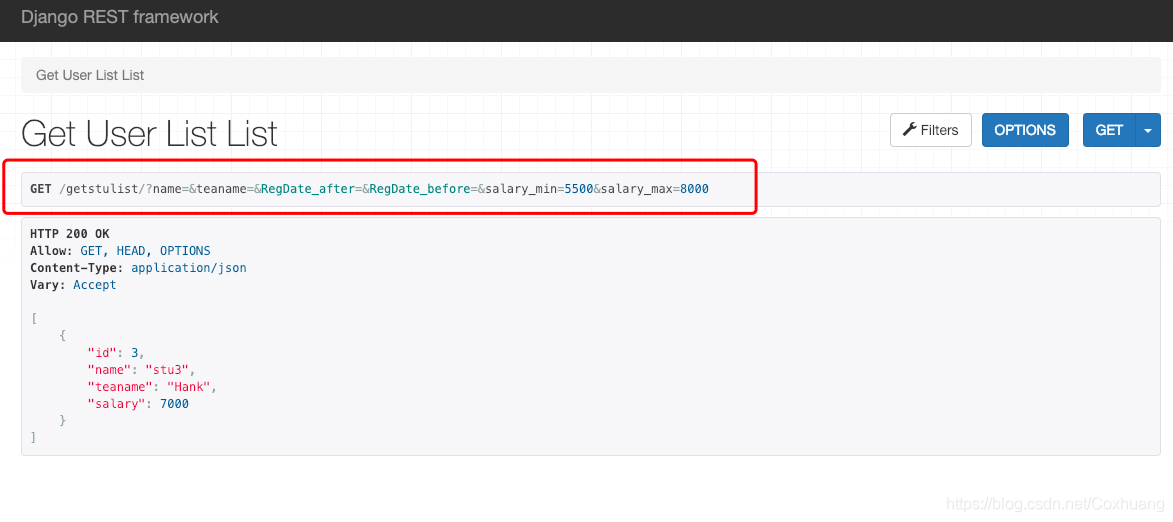Click the RegDate_before query parameter
Viewport: 1173px width, 522px height.
pyautogui.click(x=419, y=189)
